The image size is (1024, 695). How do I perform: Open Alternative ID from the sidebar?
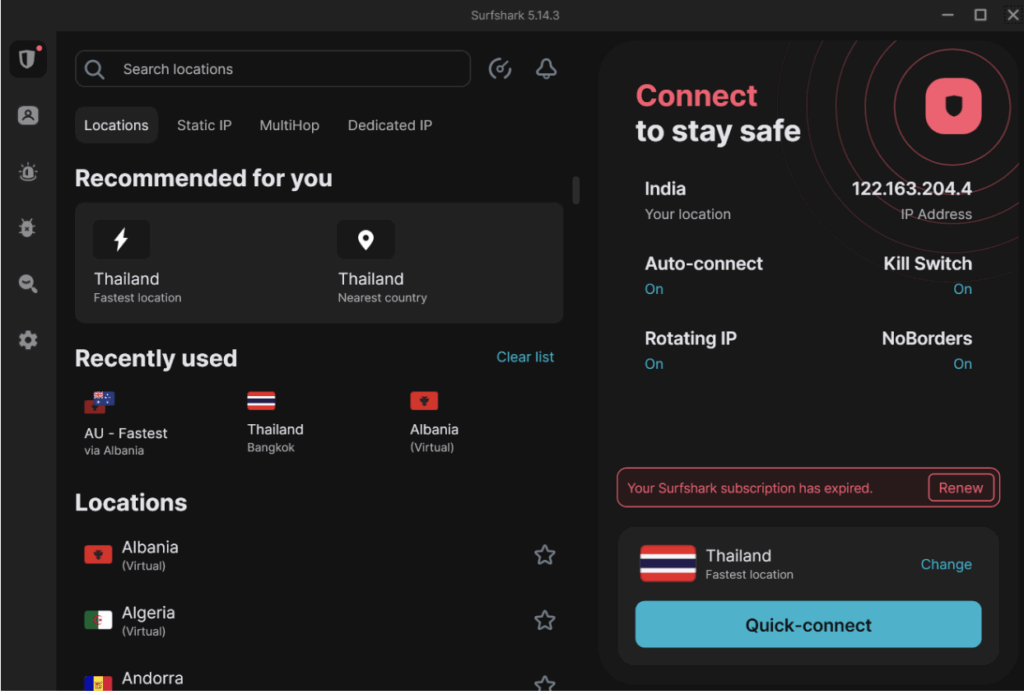pos(27,115)
